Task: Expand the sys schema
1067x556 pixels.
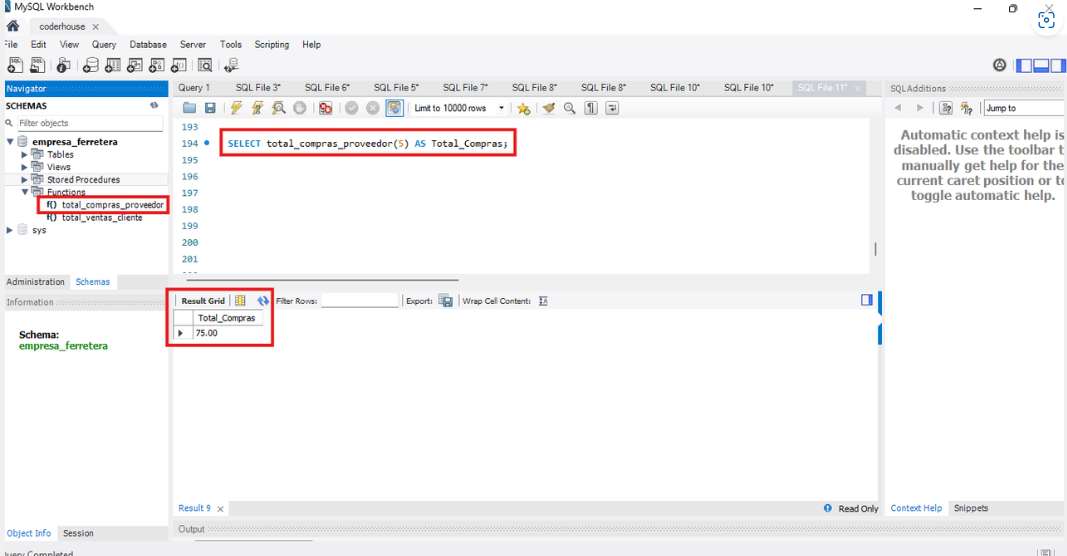Action: click(10, 230)
